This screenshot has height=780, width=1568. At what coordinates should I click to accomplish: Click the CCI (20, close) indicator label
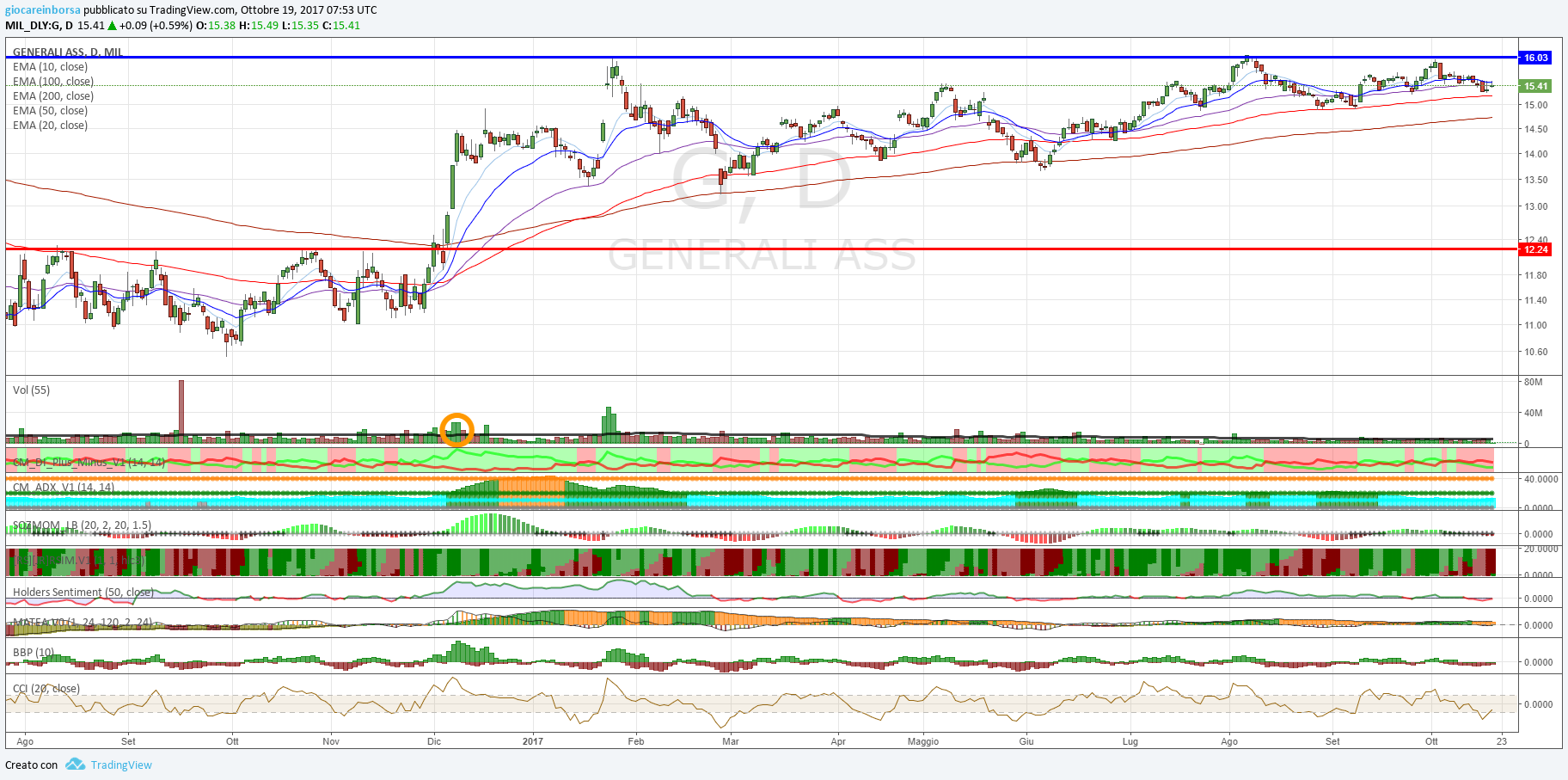coord(46,689)
